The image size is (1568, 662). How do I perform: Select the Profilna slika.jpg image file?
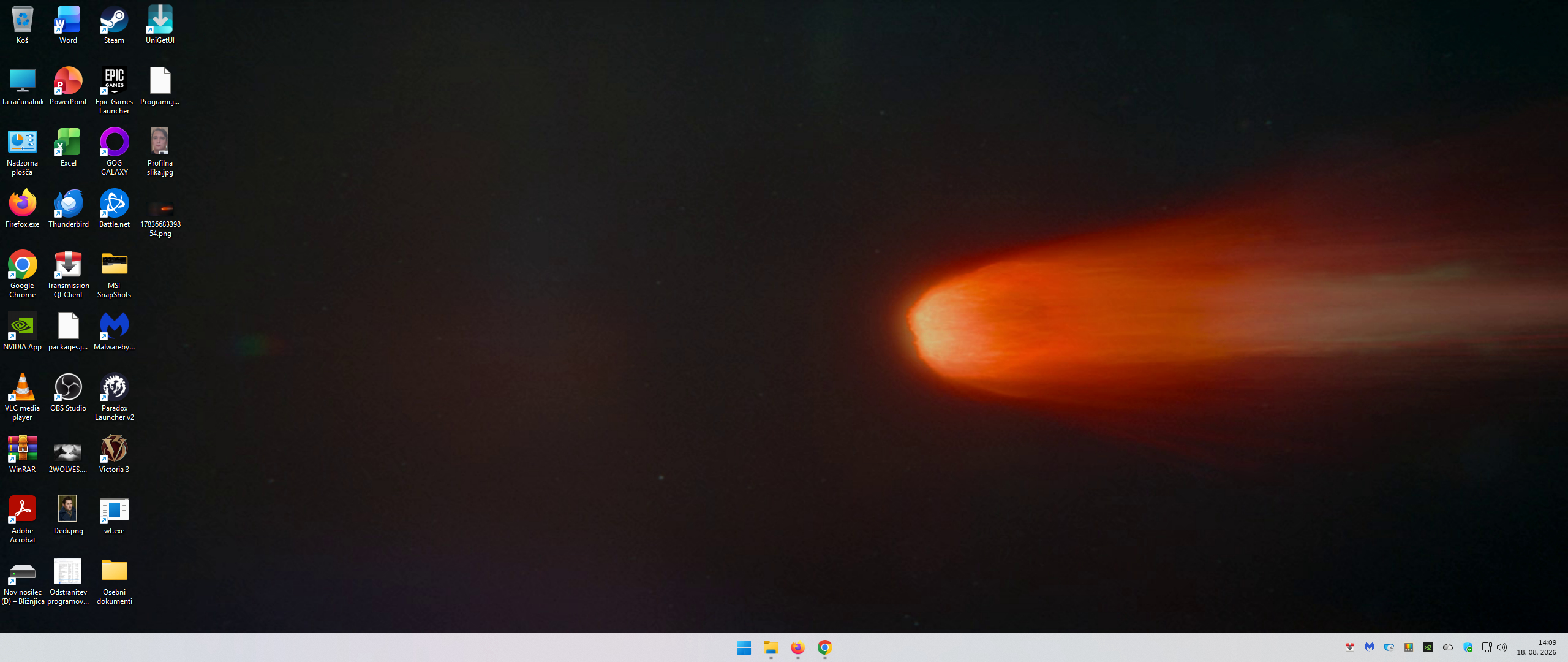pyautogui.click(x=160, y=151)
